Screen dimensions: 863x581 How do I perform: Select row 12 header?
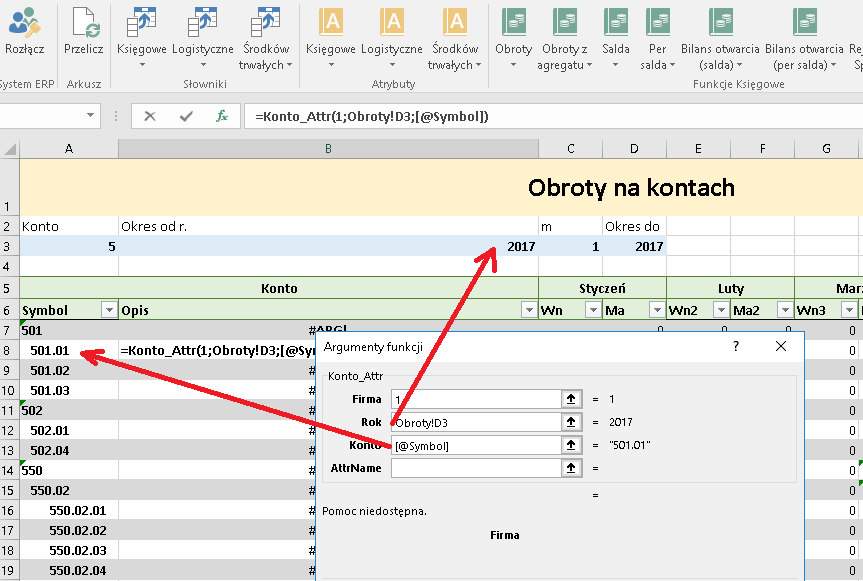pos(8,431)
